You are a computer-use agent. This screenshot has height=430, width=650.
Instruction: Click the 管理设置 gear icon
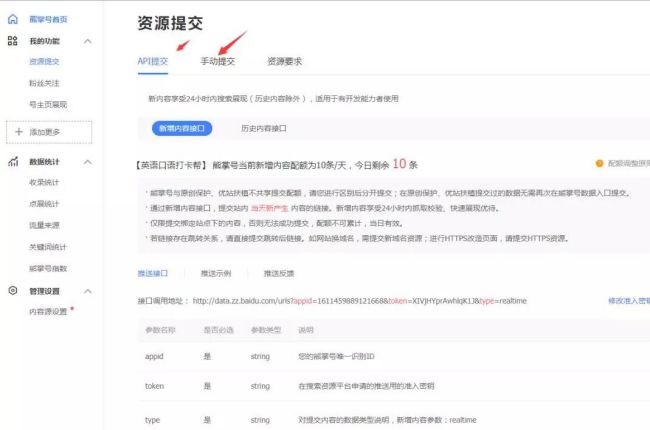click(13, 290)
